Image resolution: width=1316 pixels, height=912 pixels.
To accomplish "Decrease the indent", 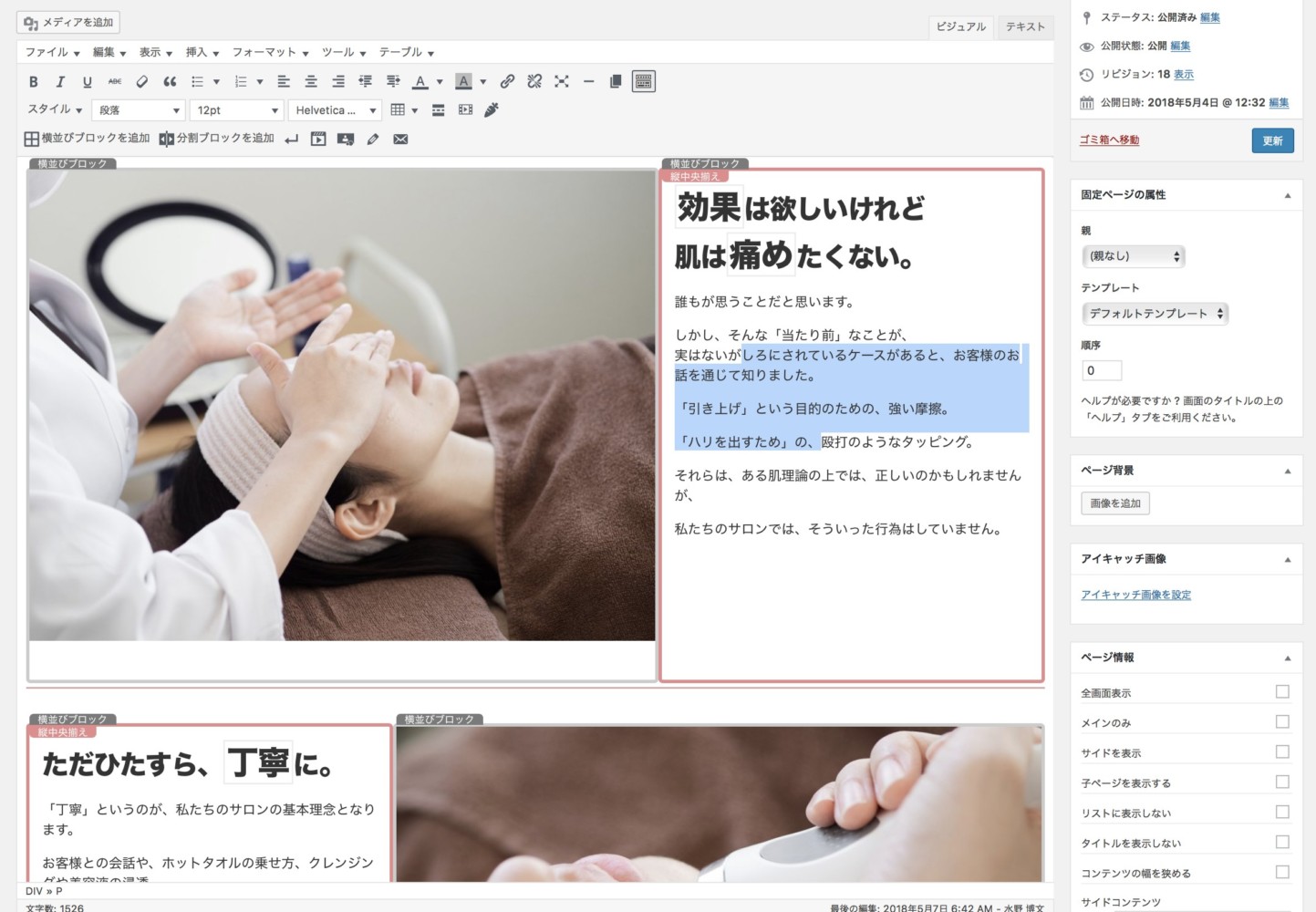I will pyautogui.click(x=366, y=82).
